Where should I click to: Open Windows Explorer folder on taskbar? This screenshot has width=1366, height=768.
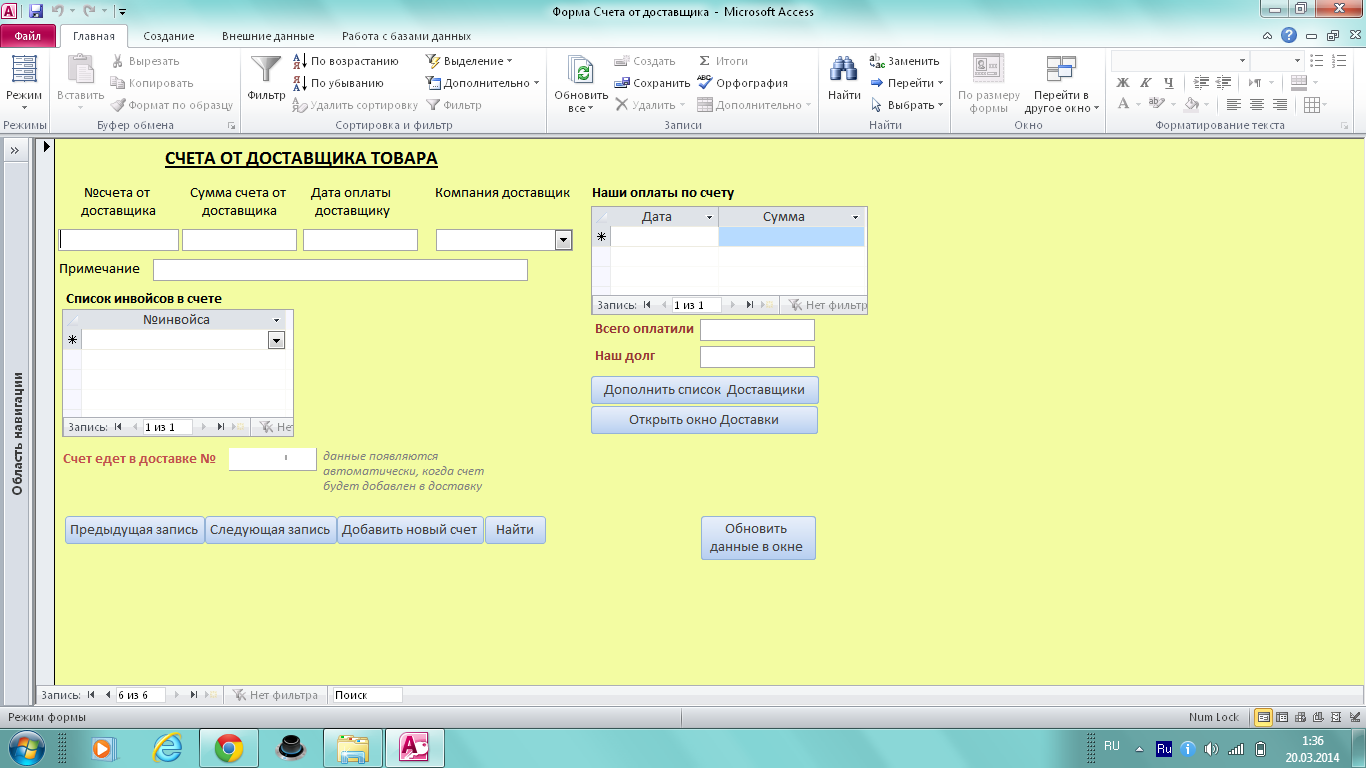[x=353, y=748]
